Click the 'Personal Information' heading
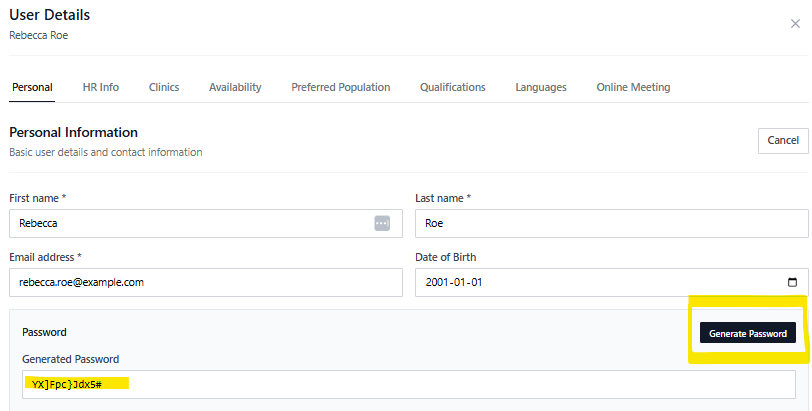The image size is (812, 411). [74, 133]
